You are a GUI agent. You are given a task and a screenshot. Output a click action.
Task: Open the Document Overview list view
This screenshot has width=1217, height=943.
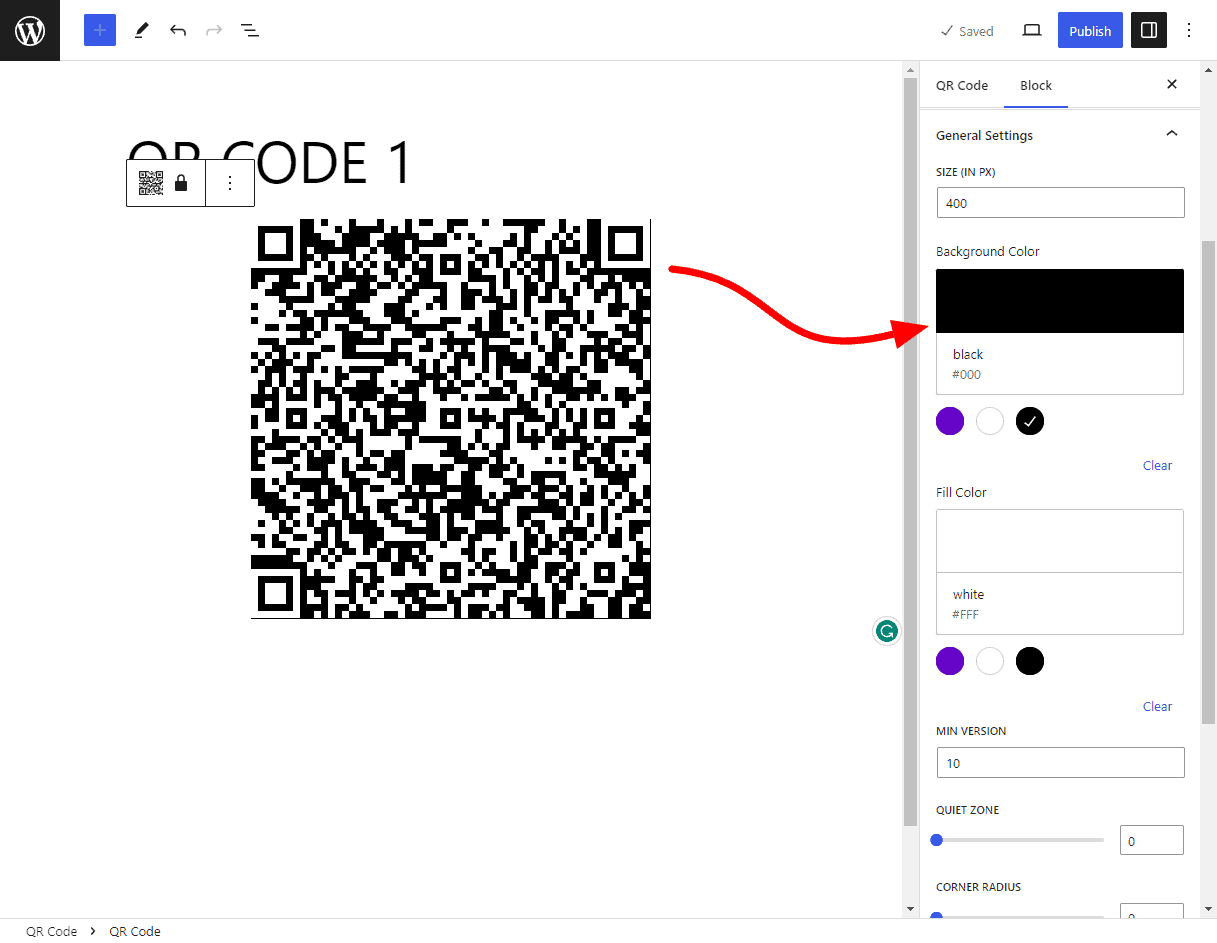(x=249, y=30)
